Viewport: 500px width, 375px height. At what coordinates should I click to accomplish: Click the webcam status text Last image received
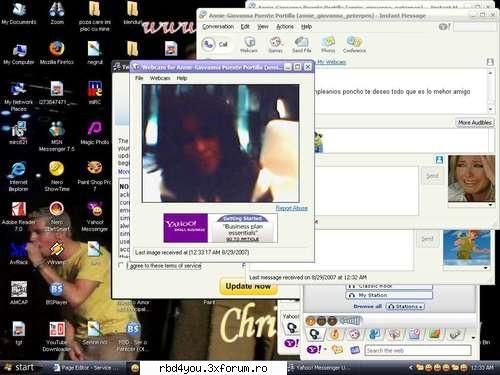click(x=192, y=252)
